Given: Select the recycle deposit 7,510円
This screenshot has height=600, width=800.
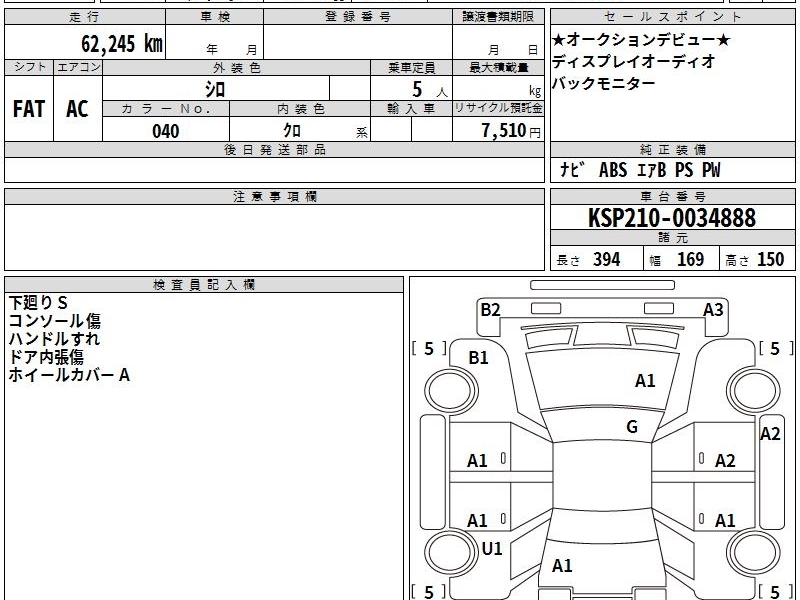Looking at the screenshot, I should (511, 131).
